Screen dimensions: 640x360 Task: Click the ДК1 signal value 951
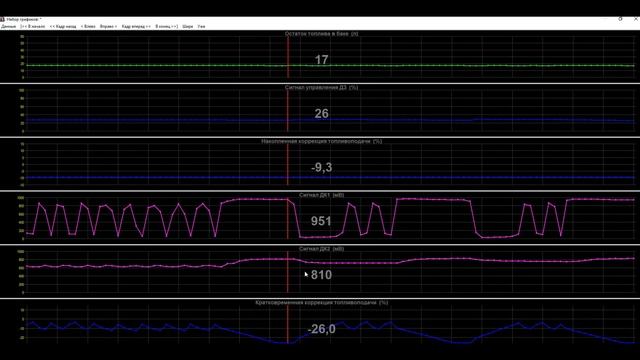(321, 221)
